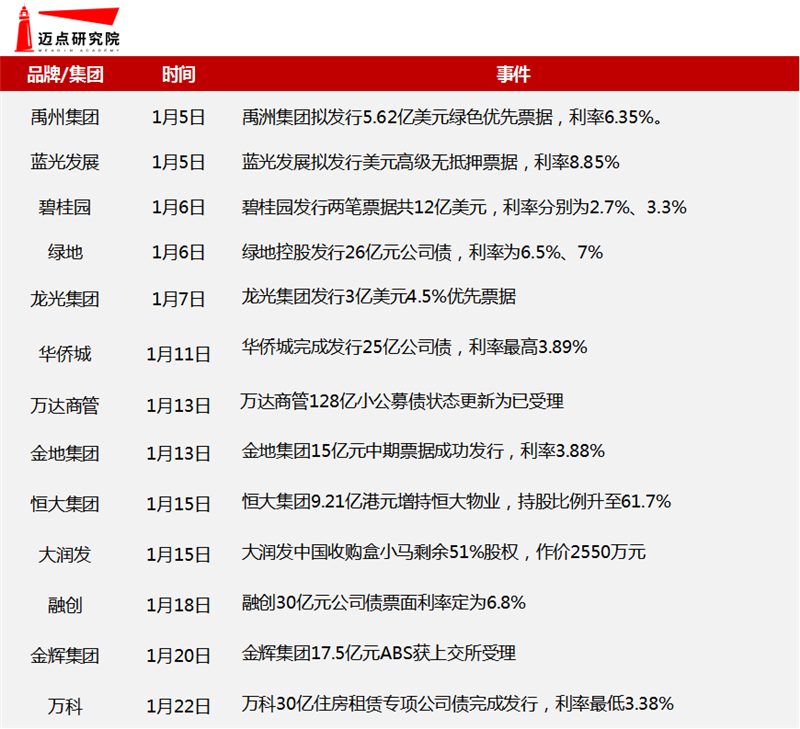
Task: Click the 1月18日 date cell
Action: pyautogui.click(x=178, y=605)
